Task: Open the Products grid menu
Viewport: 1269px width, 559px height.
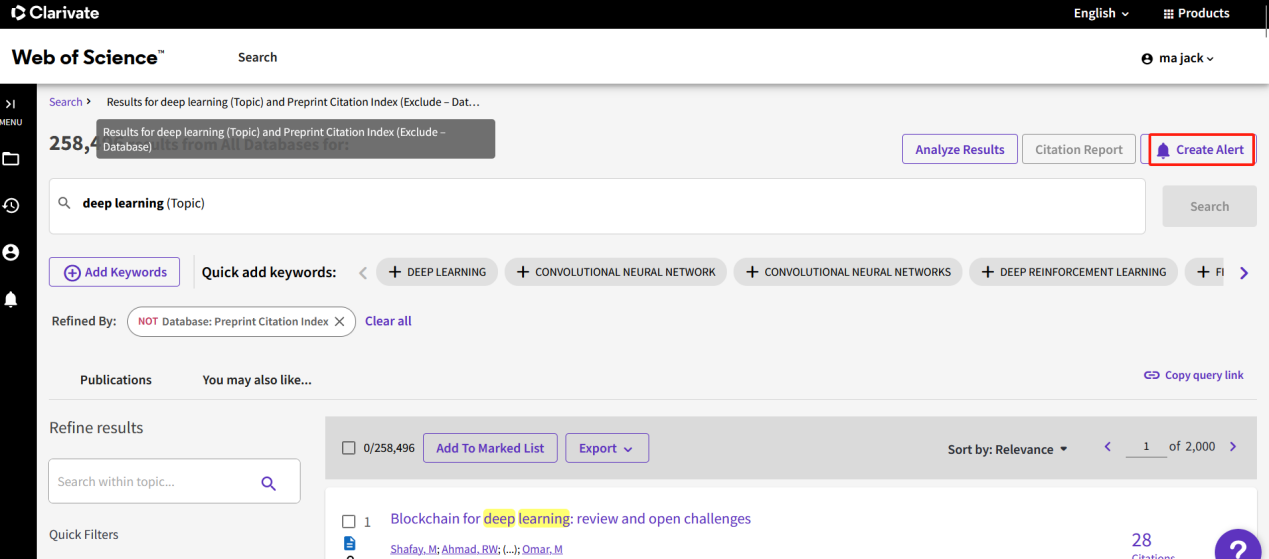Action: click(x=1196, y=13)
